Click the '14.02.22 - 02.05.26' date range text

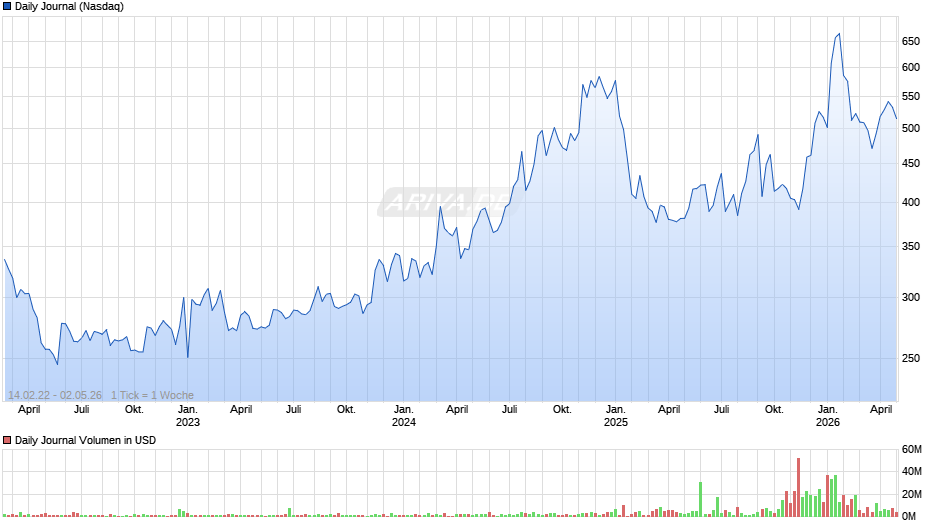55,395
